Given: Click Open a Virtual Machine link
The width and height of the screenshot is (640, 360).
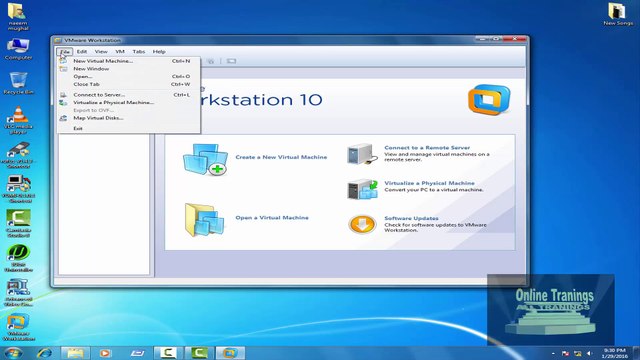Looking at the screenshot, I should [272, 218].
